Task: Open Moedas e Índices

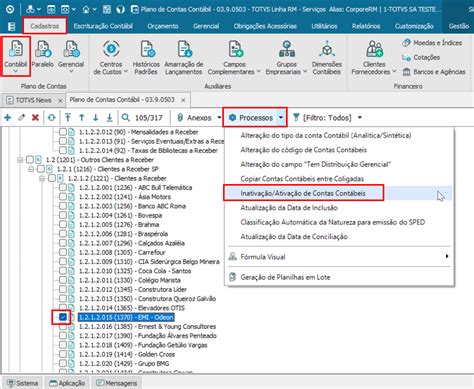Action: click(432, 43)
